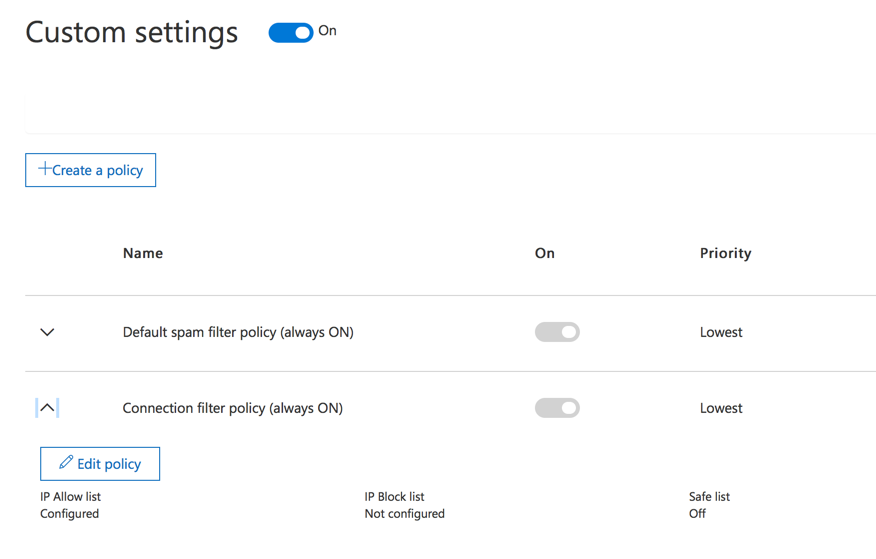The width and height of the screenshot is (876, 559).
Task: Click the Name column header
Action: coord(143,253)
